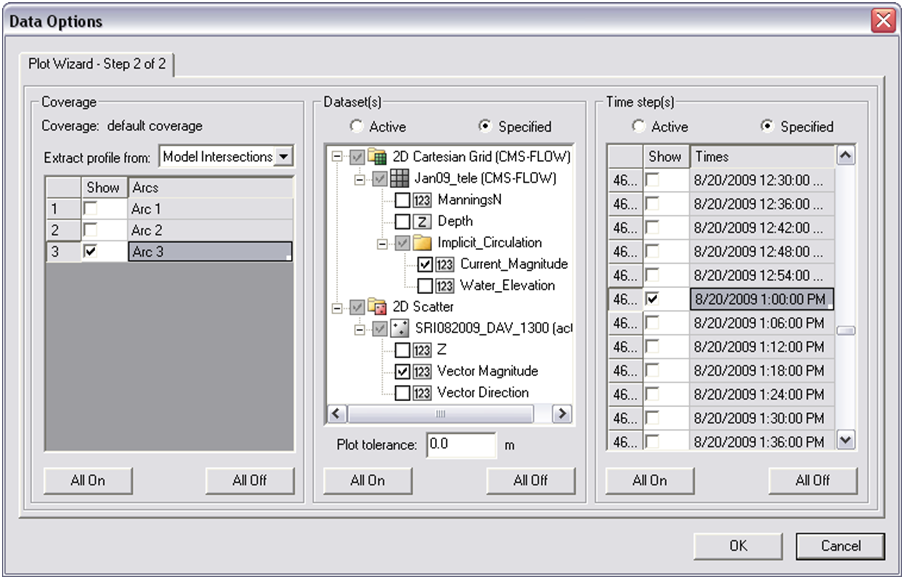This screenshot has height=579, width=904.
Task: Uncheck the Vector Magnitude checkbox
Action: pyautogui.click(x=402, y=371)
